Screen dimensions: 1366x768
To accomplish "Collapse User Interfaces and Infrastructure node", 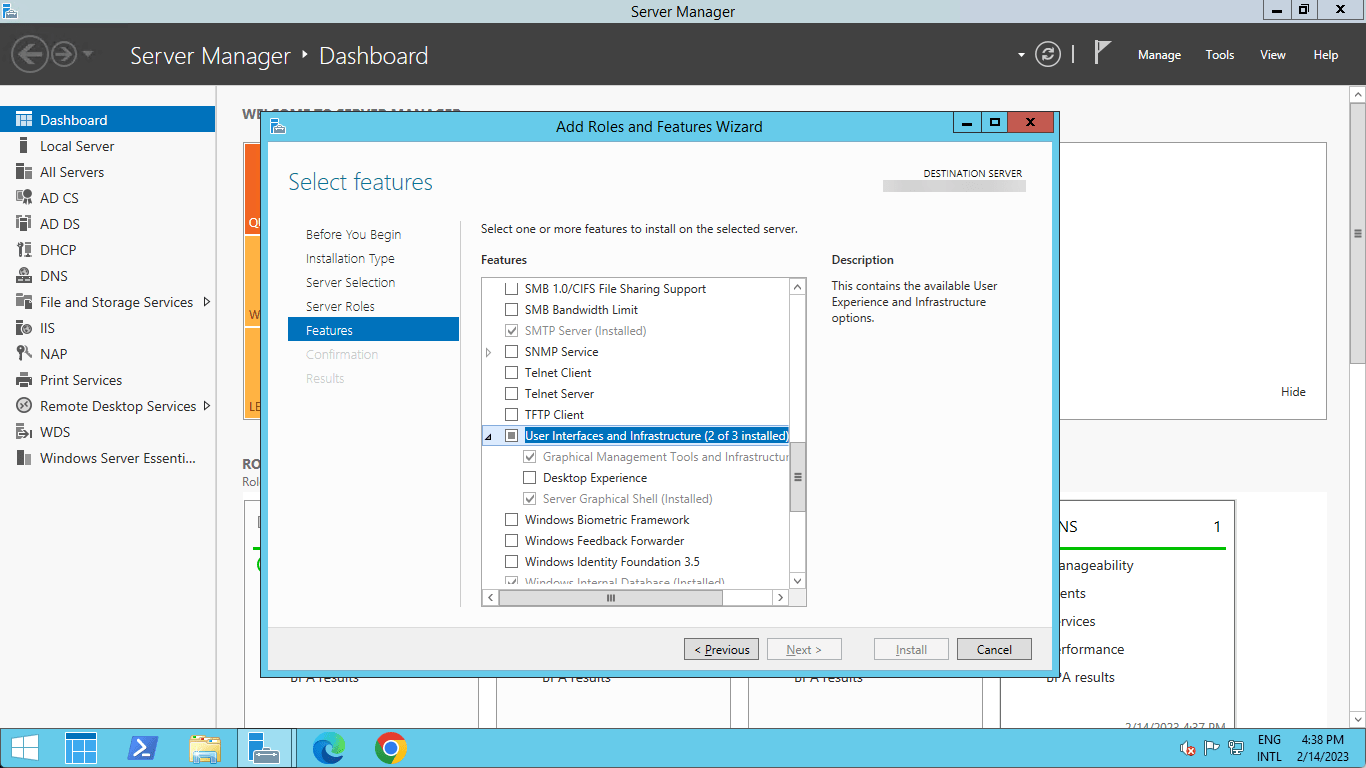I will [x=489, y=437].
